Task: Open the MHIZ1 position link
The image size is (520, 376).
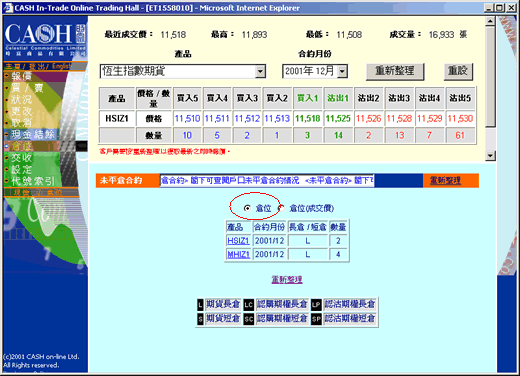Action: pos(238,254)
